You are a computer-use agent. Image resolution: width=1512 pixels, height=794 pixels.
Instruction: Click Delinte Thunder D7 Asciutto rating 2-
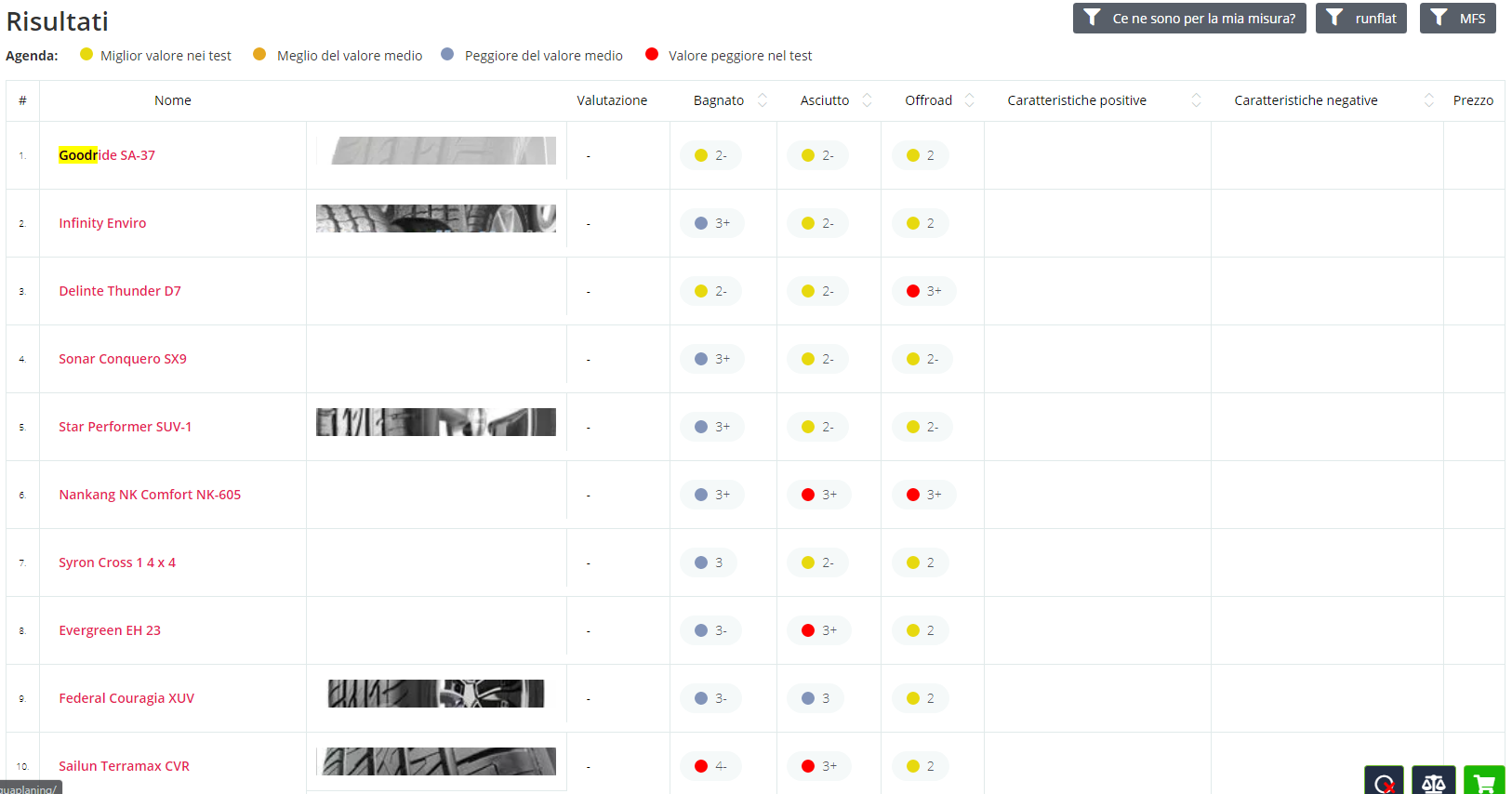pyautogui.click(x=817, y=291)
